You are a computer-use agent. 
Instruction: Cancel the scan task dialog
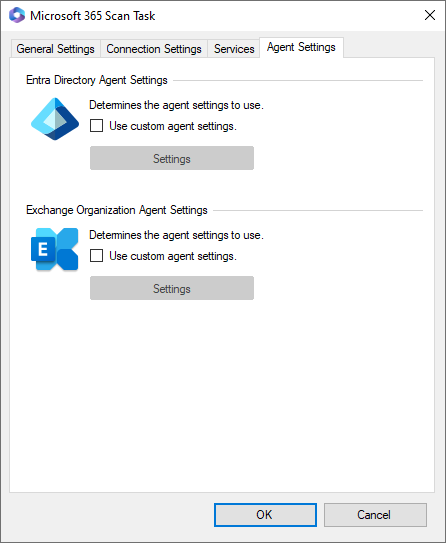[375, 515]
